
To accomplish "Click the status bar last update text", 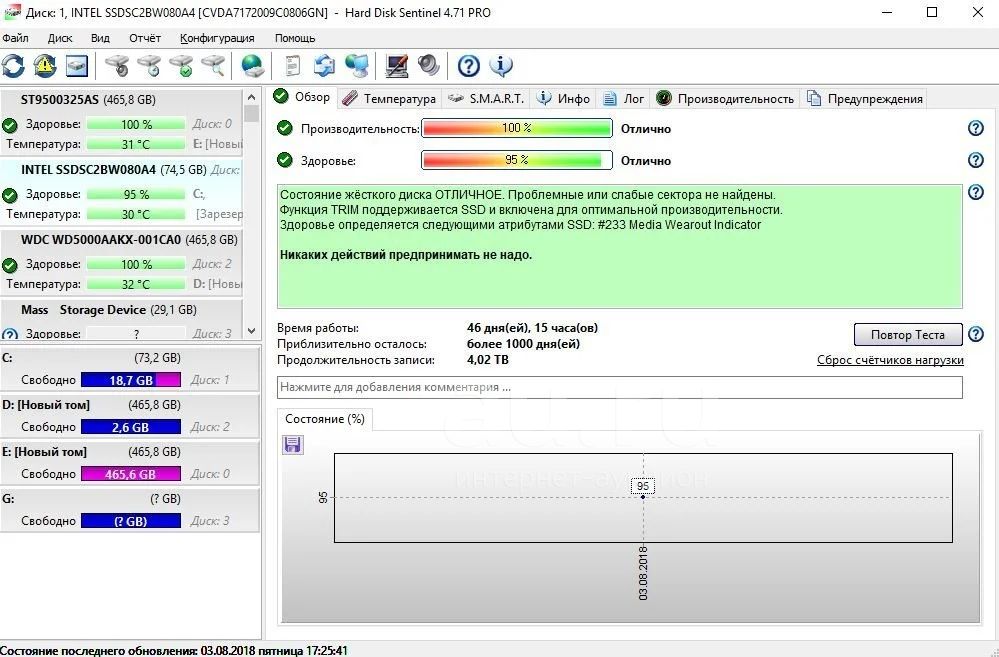I will [174, 651].
